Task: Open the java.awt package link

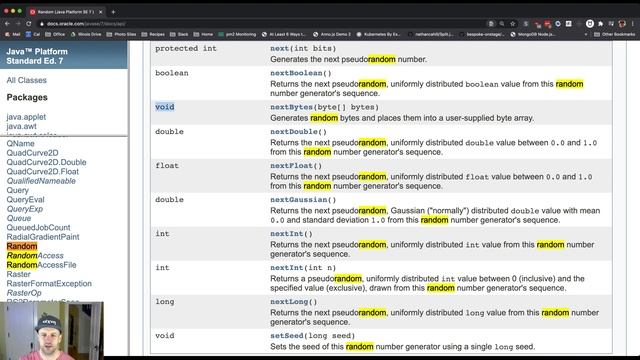Action: [22, 126]
